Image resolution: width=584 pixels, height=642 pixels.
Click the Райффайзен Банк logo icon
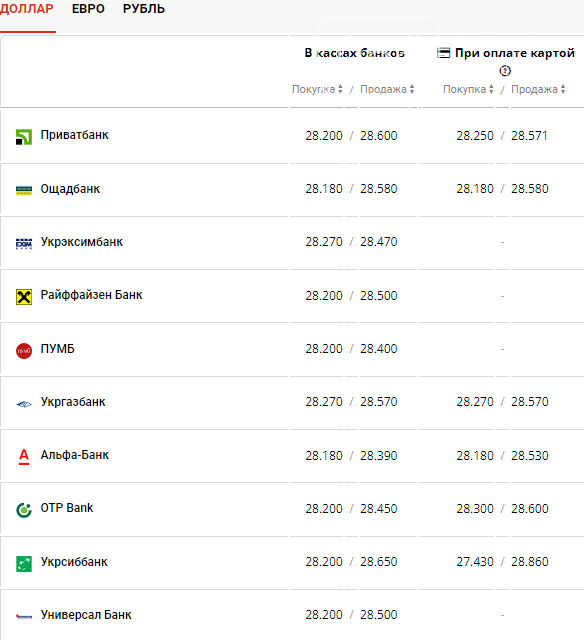coord(24,297)
